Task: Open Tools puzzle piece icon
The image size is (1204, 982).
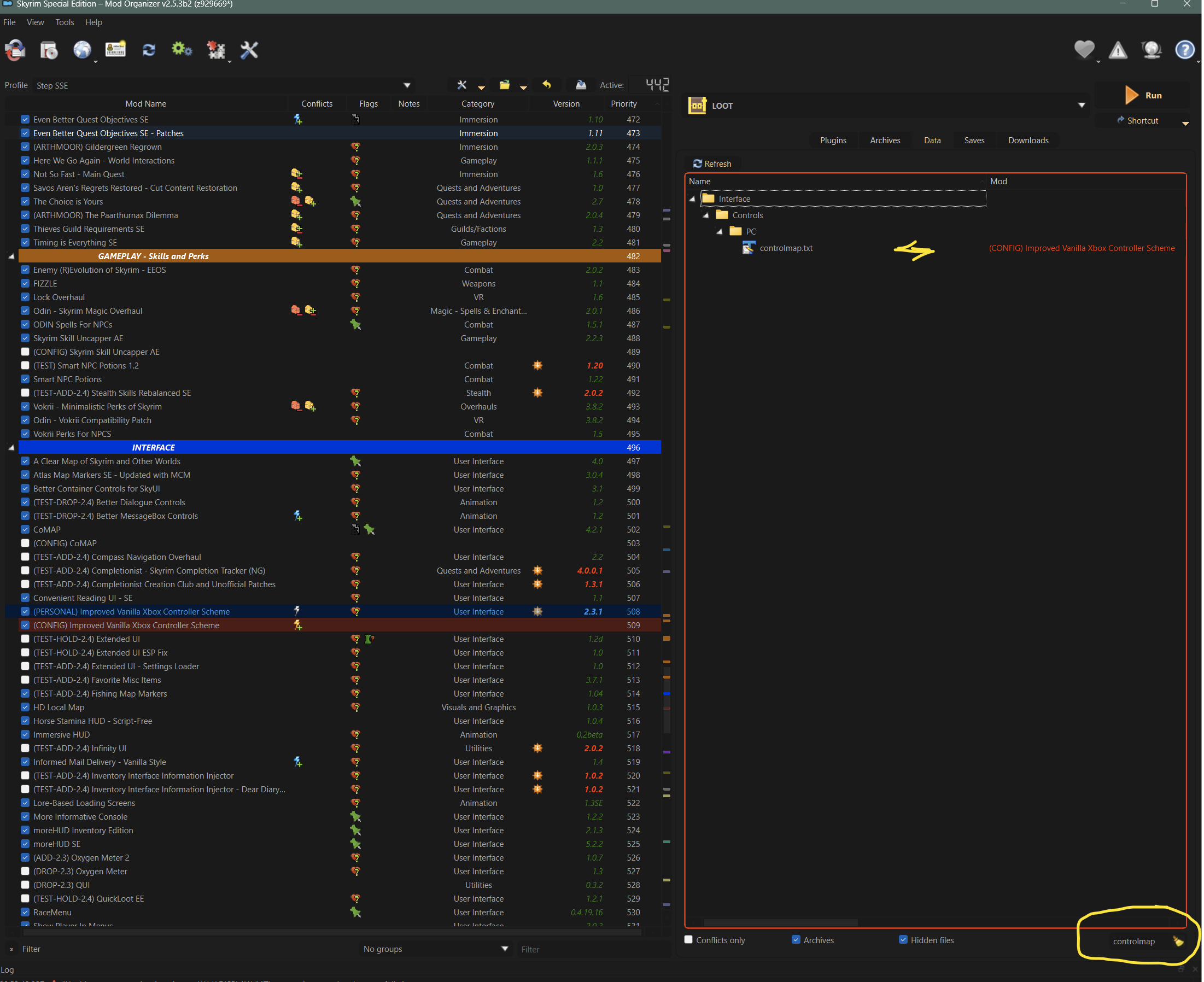Action: [215, 50]
